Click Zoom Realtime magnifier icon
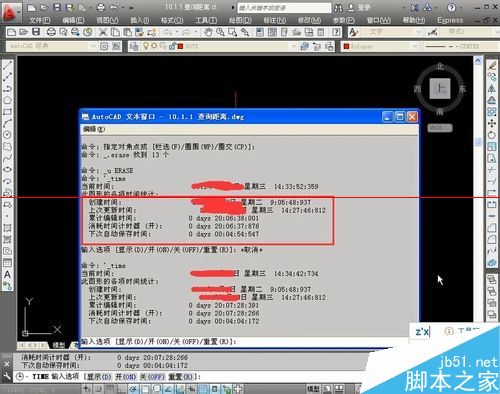The height and width of the screenshot is (394, 500). pos(220,32)
